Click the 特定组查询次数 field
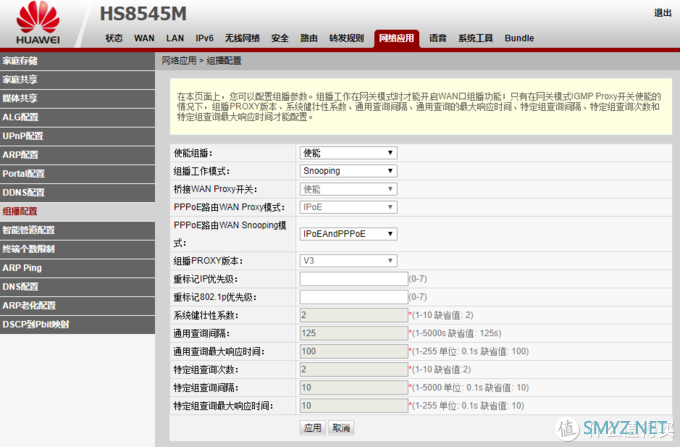 (353, 369)
